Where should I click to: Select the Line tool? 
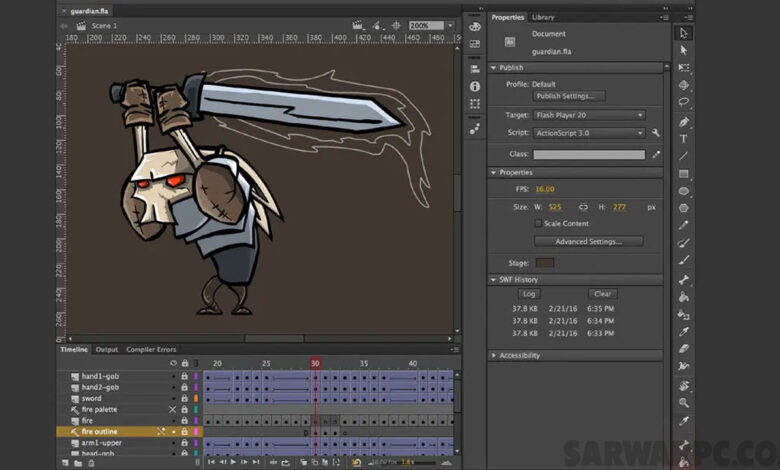coord(684,156)
